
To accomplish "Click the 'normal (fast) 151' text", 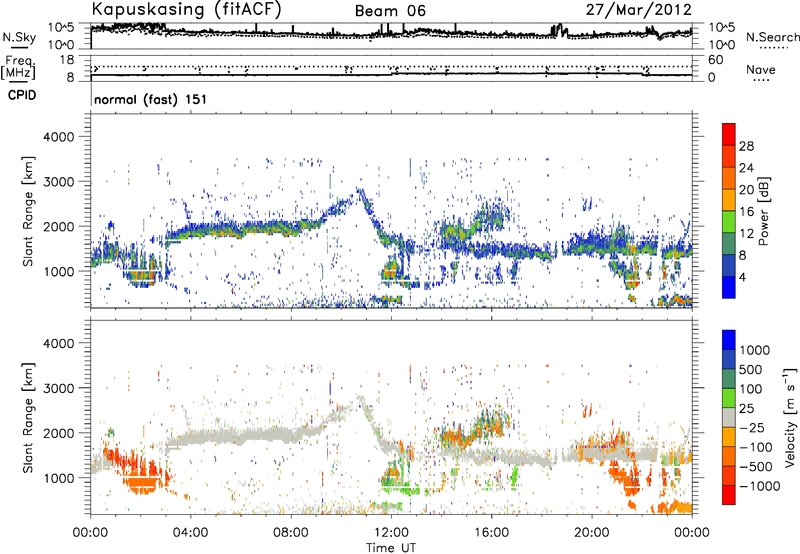I will (151, 99).
